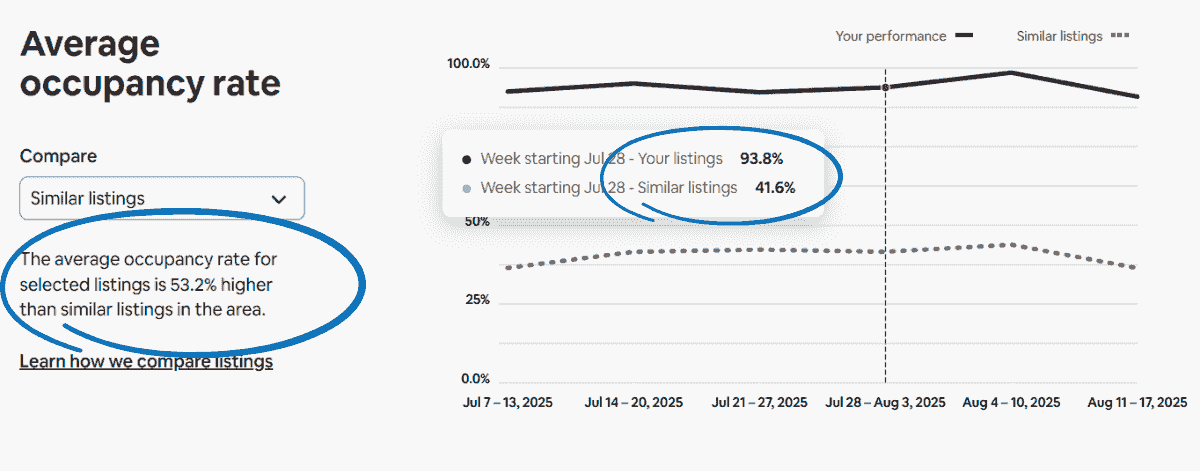Click the "Jul 28 – Aug 3, 2025" week label
Screen dimensions: 1200x471
point(885,402)
